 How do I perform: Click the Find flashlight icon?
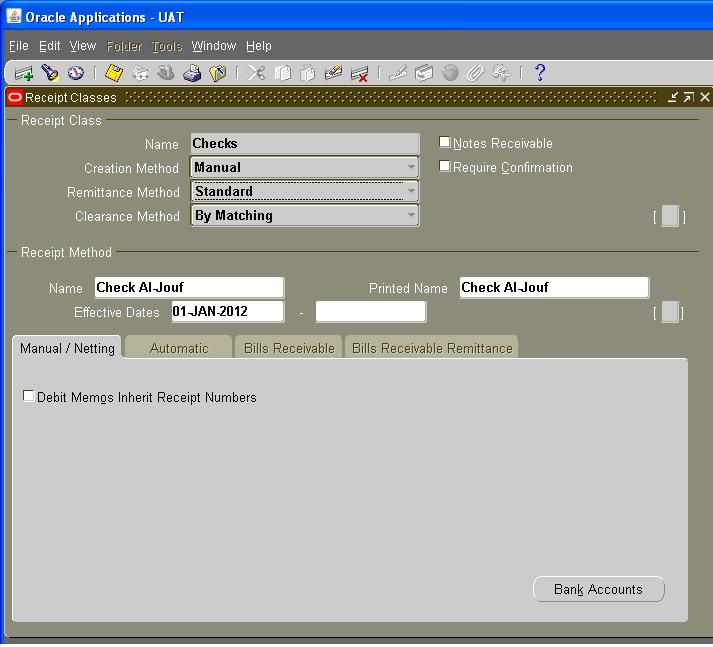(50, 73)
